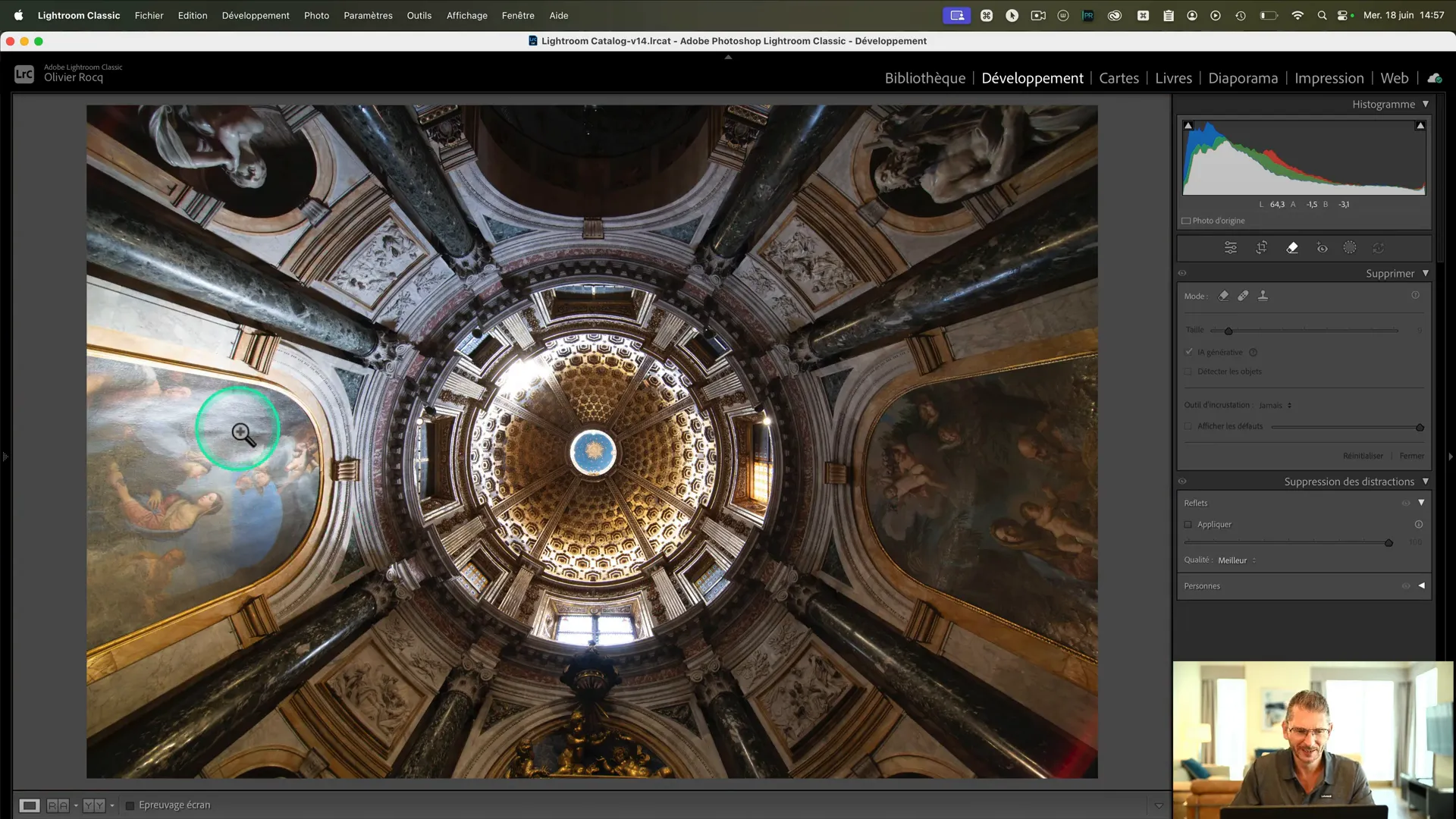1456x819 pixels.
Task: Select the RA reference view button
Action: click(x=58, y=805)
